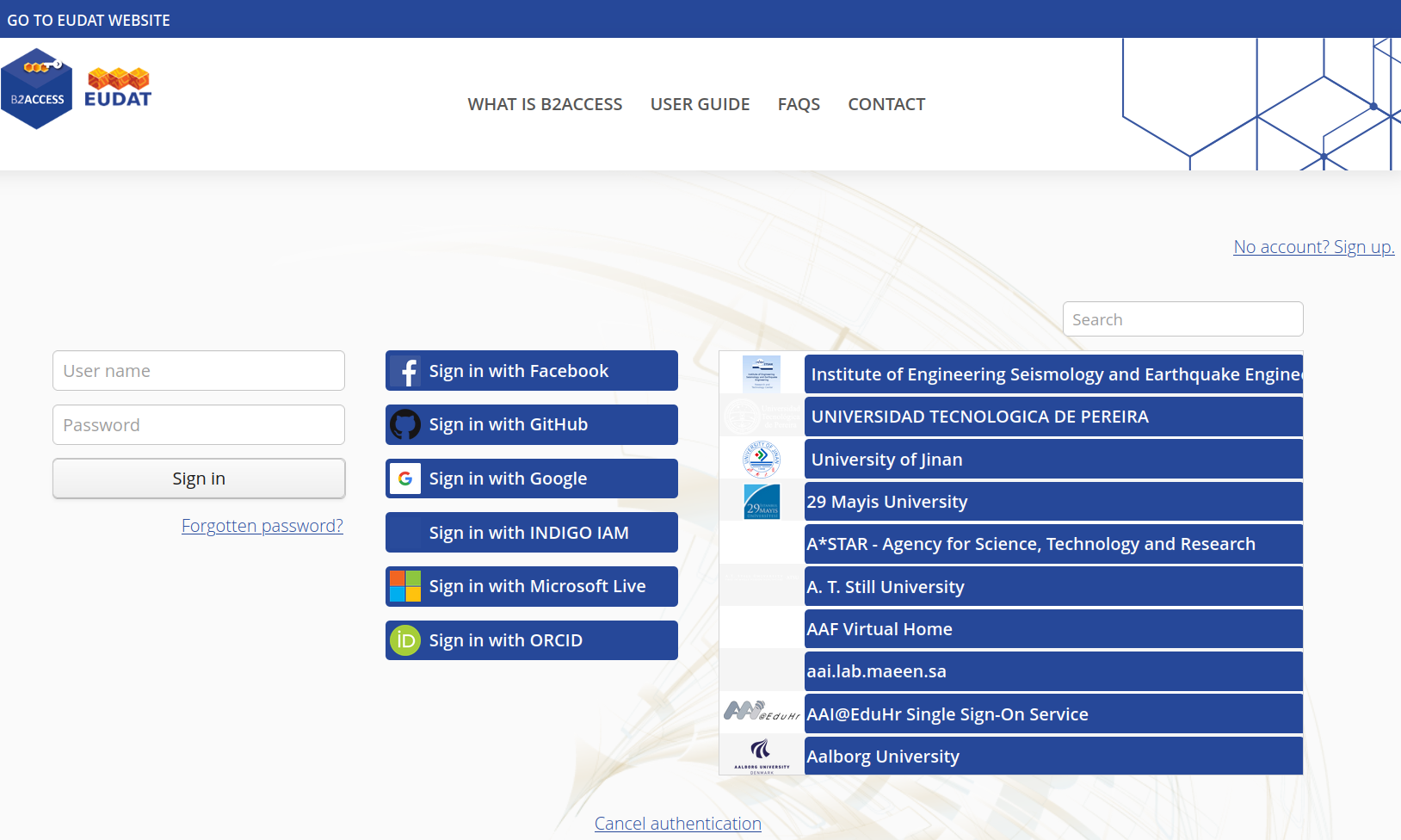Click the 29 Mayis University logo
The width and height of the screenshot is (1401, 840).
(x=762, y=500)
